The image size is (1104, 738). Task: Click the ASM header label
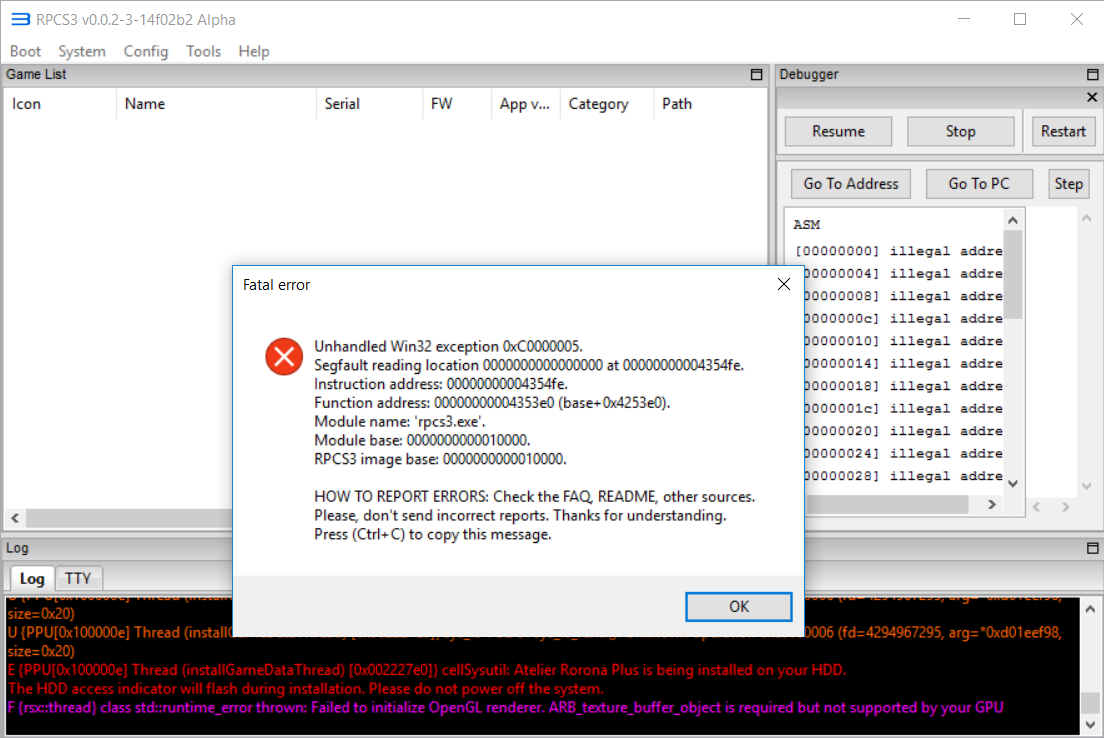click(807, 225)
